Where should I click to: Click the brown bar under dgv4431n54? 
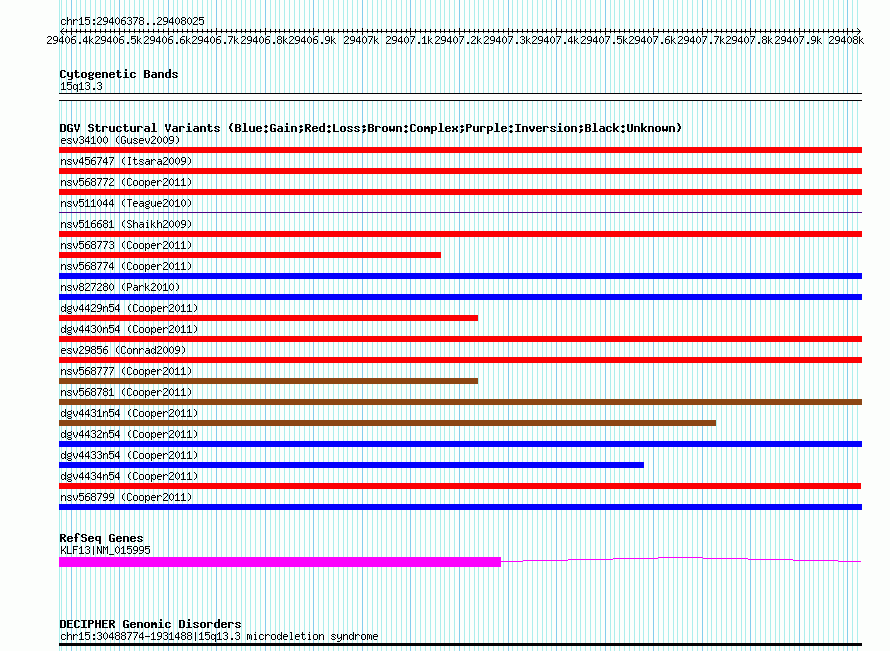click(x=387, y=423)
